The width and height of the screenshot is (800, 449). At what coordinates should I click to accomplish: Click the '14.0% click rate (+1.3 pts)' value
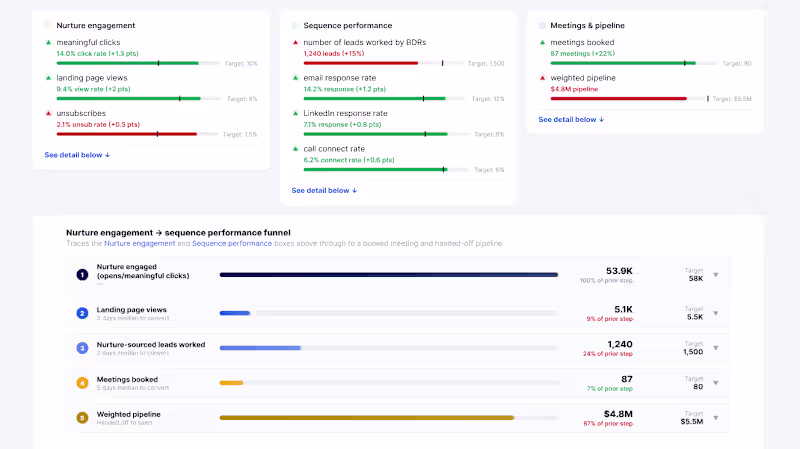(97, 54)
